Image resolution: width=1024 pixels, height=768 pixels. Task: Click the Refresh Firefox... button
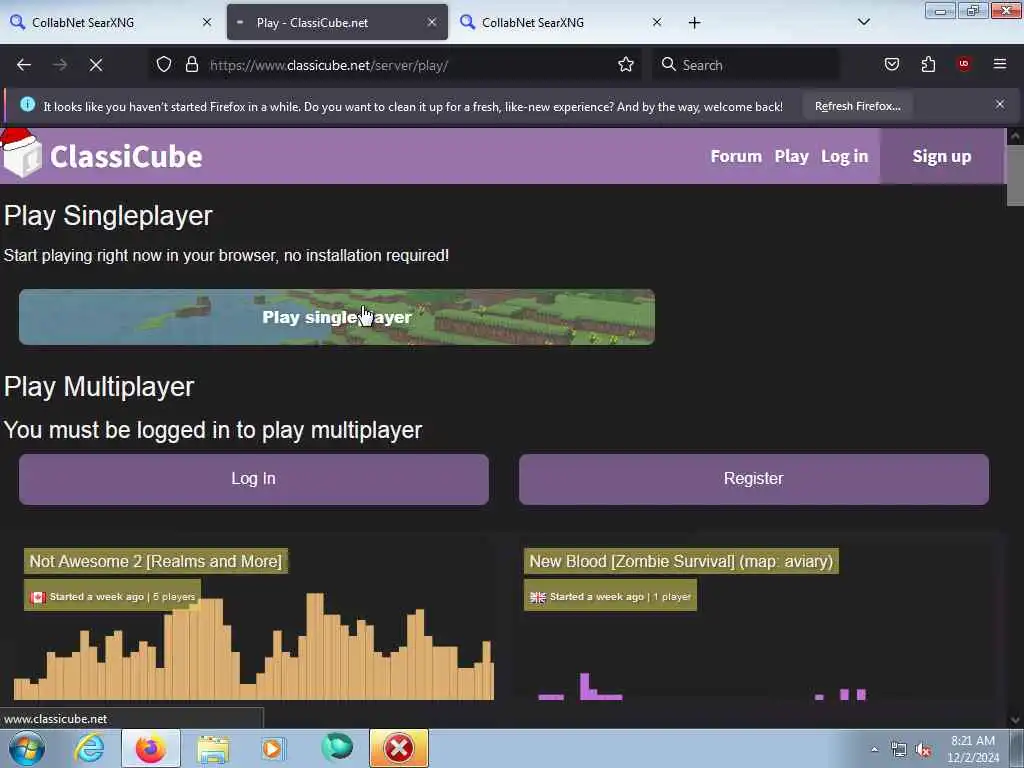tap(857, 106)
